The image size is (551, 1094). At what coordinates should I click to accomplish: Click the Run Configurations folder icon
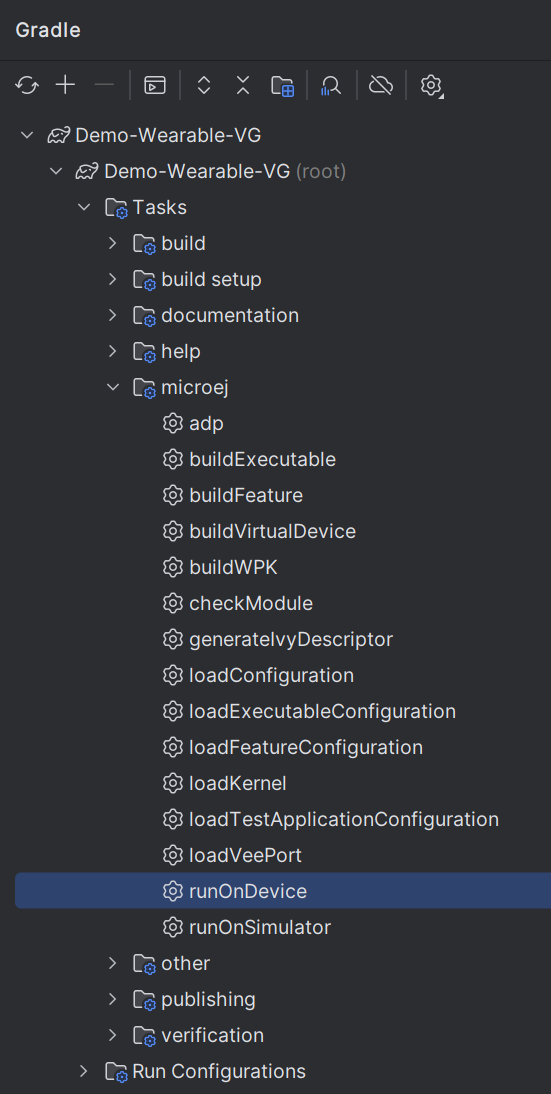pyautogui.click(x=116, y=1072)
